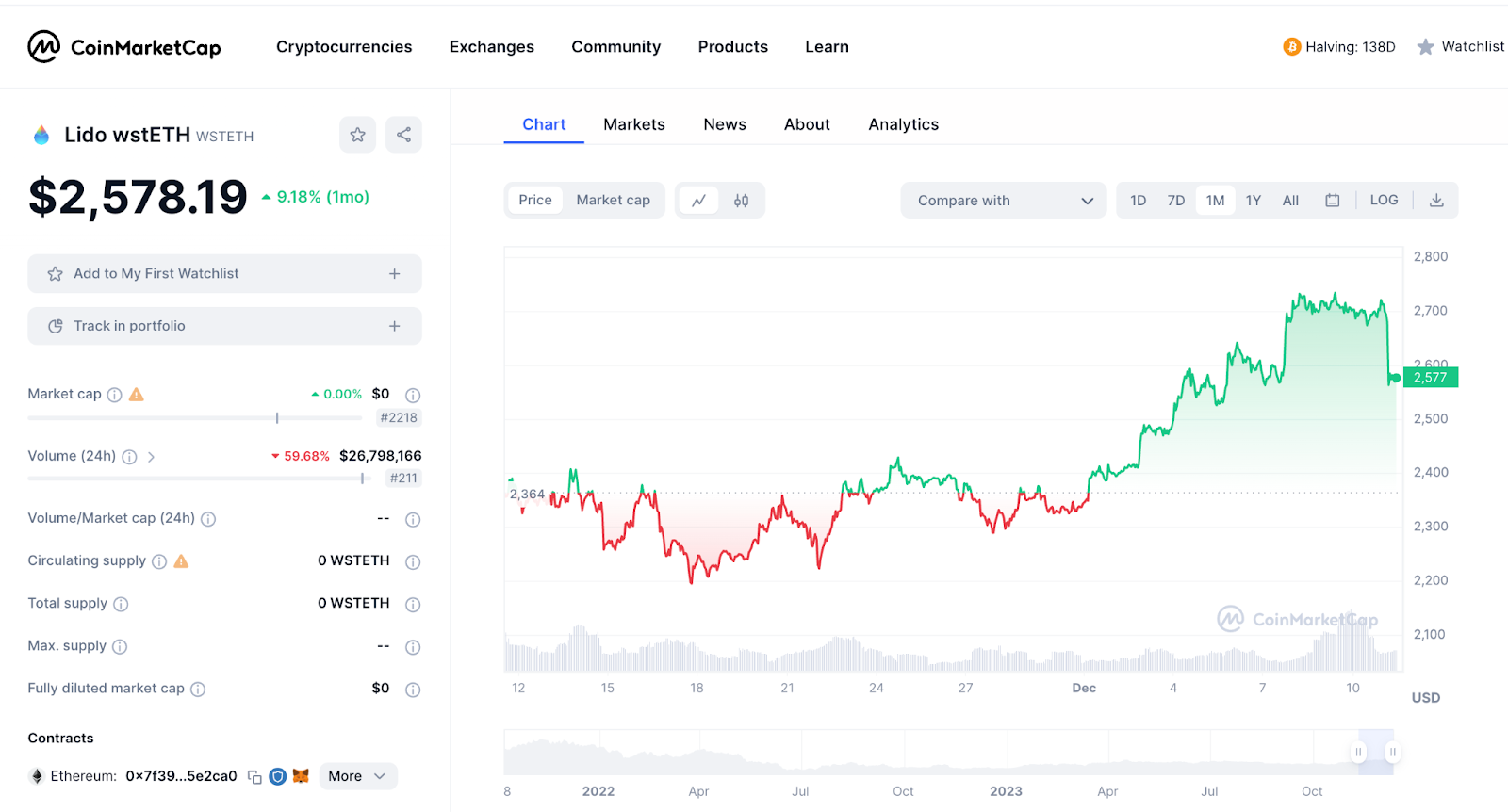Screen dimensions: 1508x812
Task: Click Track in portfolio button
Action: click(x=224, y=326)
